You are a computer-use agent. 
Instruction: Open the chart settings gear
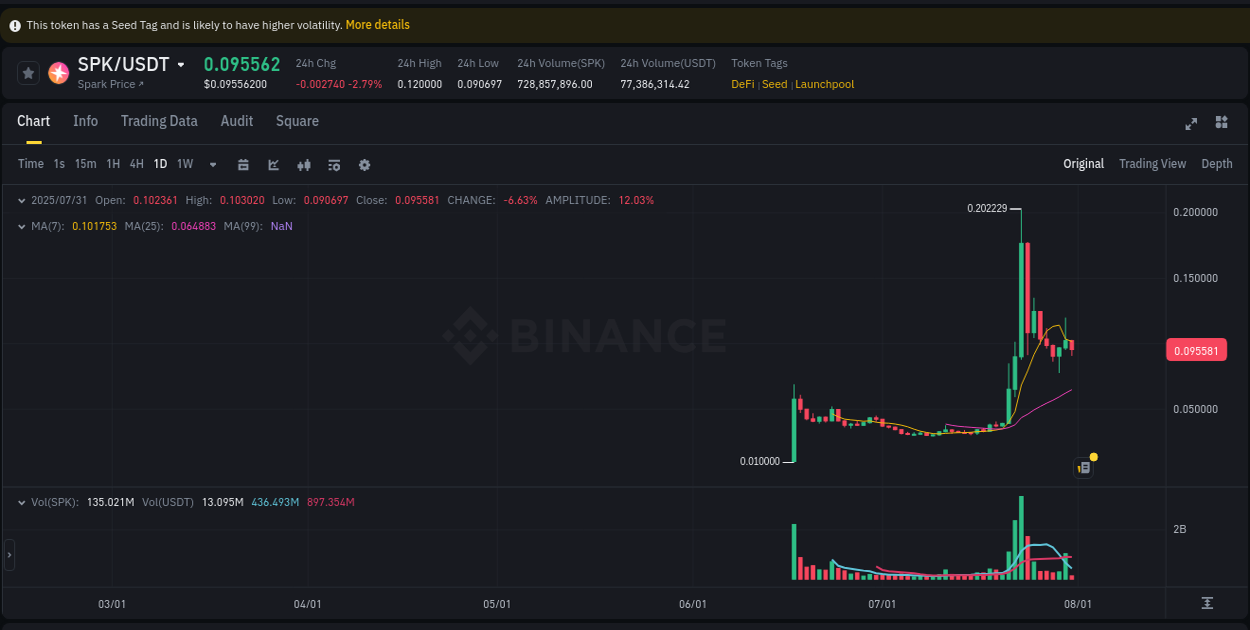(x=364, y=164)
